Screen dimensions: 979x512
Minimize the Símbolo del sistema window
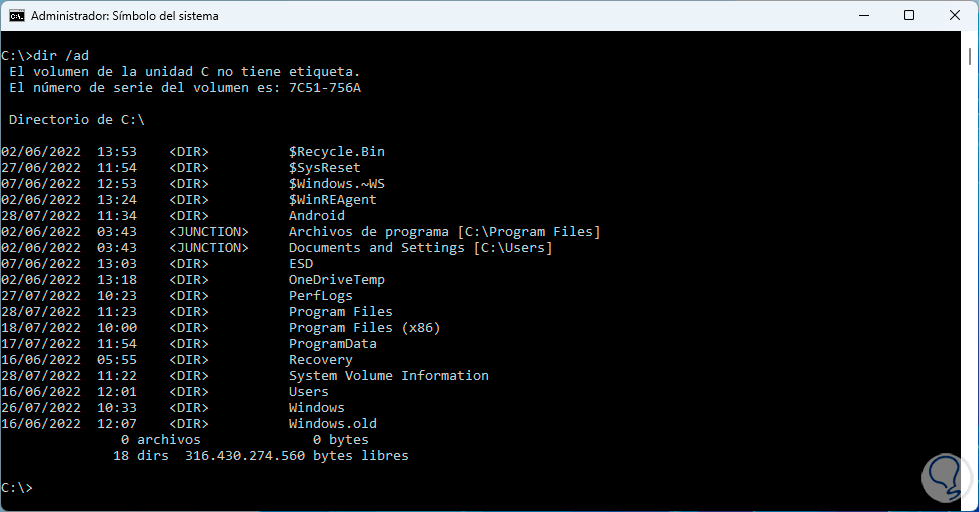(862, 16)
